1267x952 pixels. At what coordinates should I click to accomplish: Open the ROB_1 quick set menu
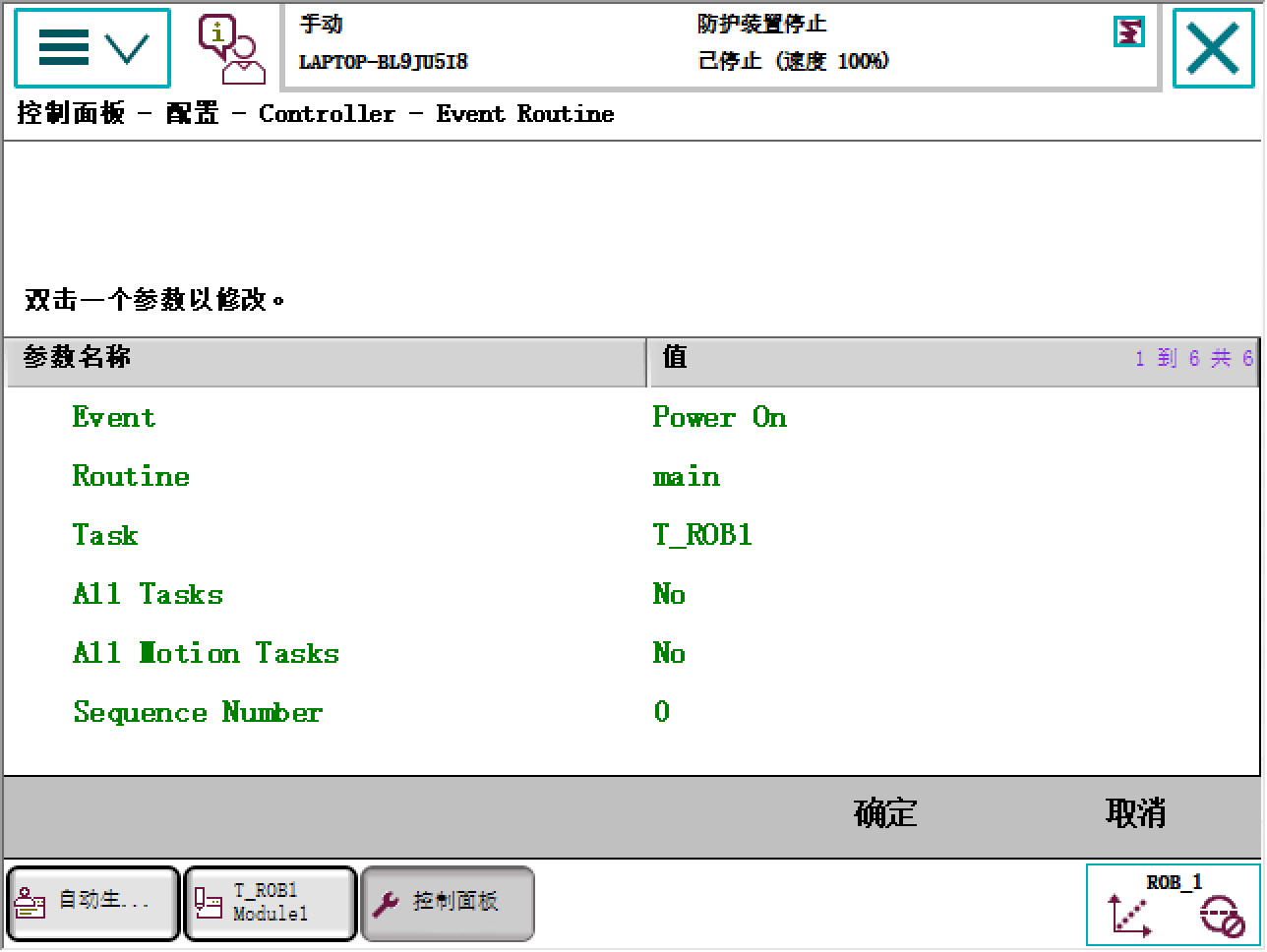coord(1173,904)
